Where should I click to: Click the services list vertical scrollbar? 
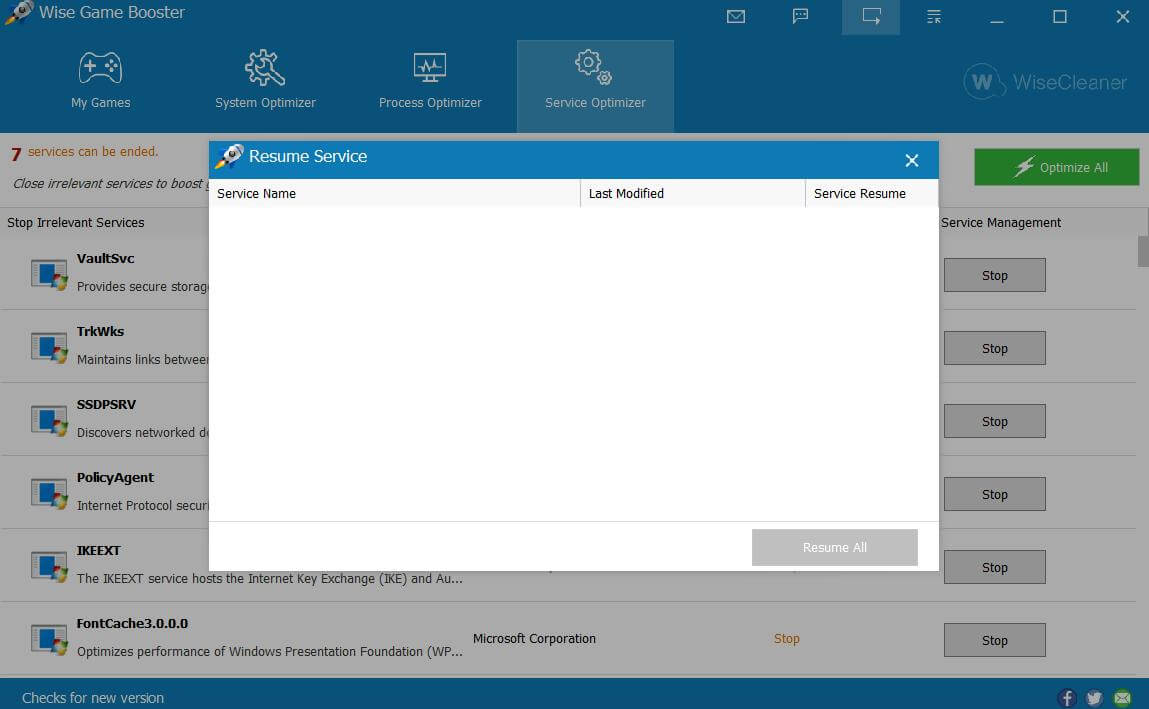(1143, 251)
